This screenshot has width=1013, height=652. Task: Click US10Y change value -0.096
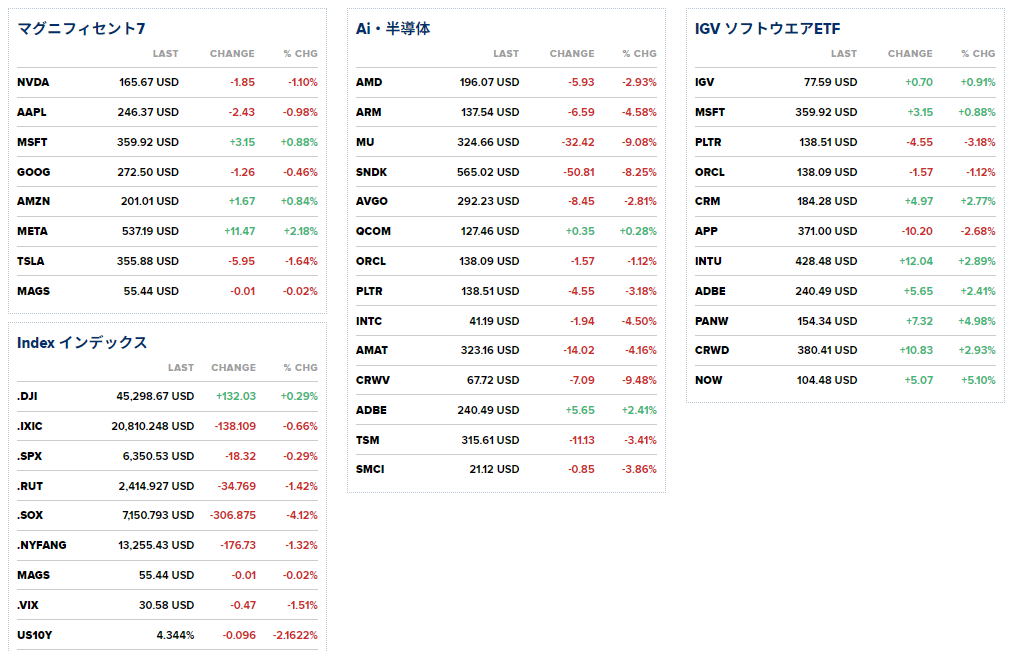[239, 635]
